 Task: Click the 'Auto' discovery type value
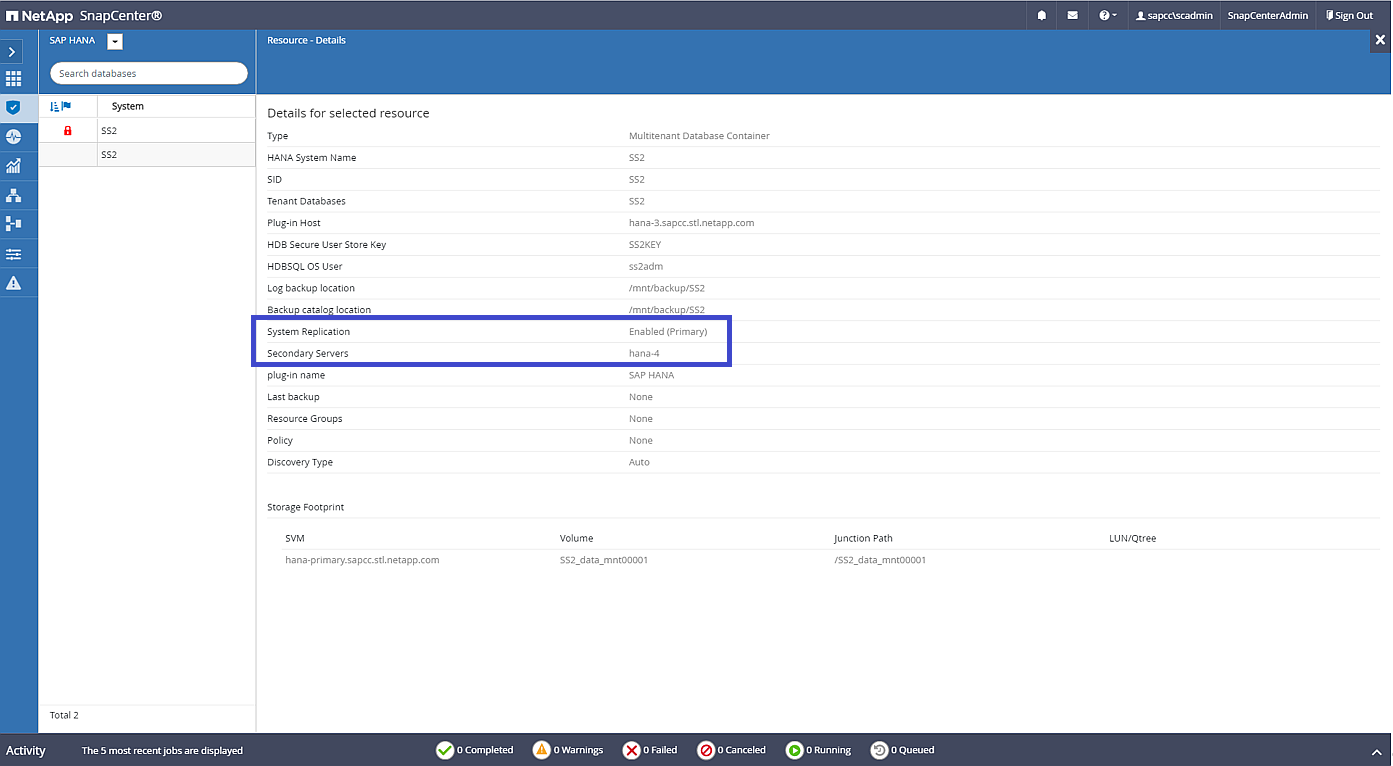tap(639, 462)
